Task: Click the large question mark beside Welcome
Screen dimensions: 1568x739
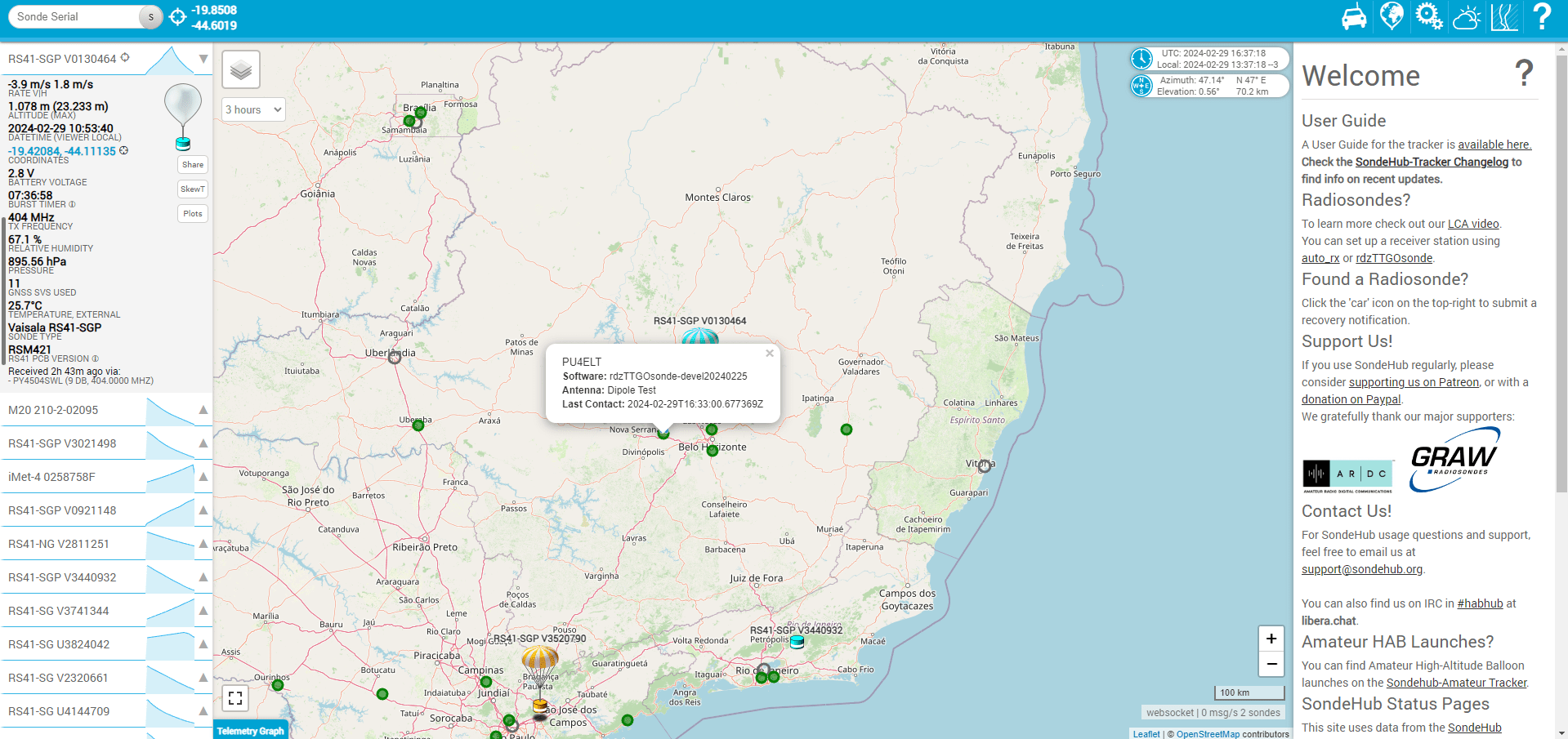Action: point(1524,73)
